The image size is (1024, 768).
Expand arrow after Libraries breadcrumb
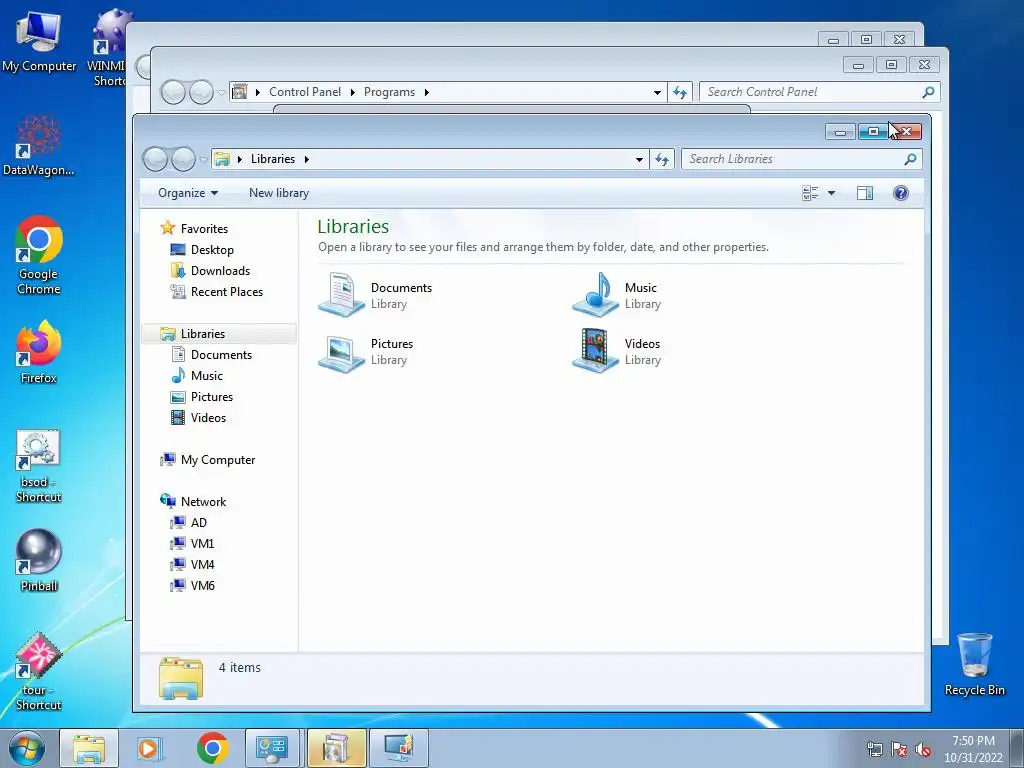(306, 159)
